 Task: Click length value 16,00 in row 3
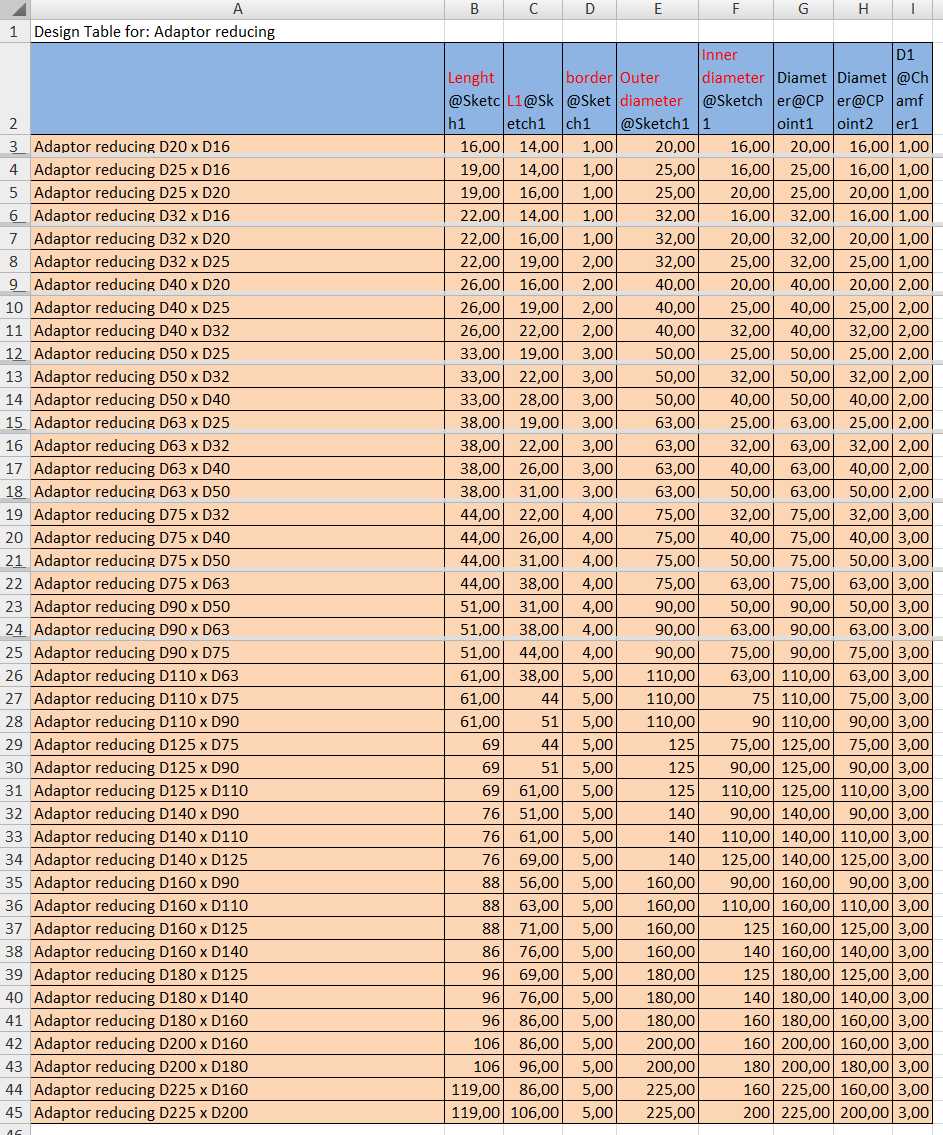[x=474, y=146]
